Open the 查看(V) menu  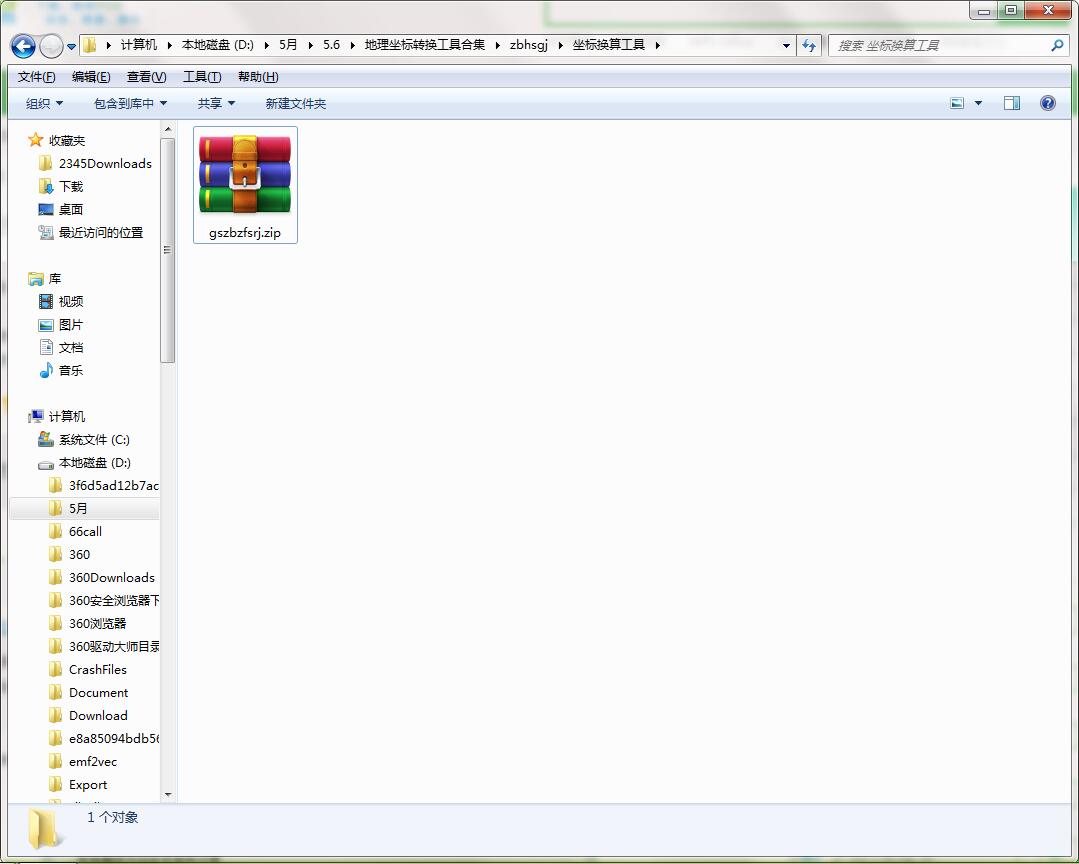pos(147,76)
